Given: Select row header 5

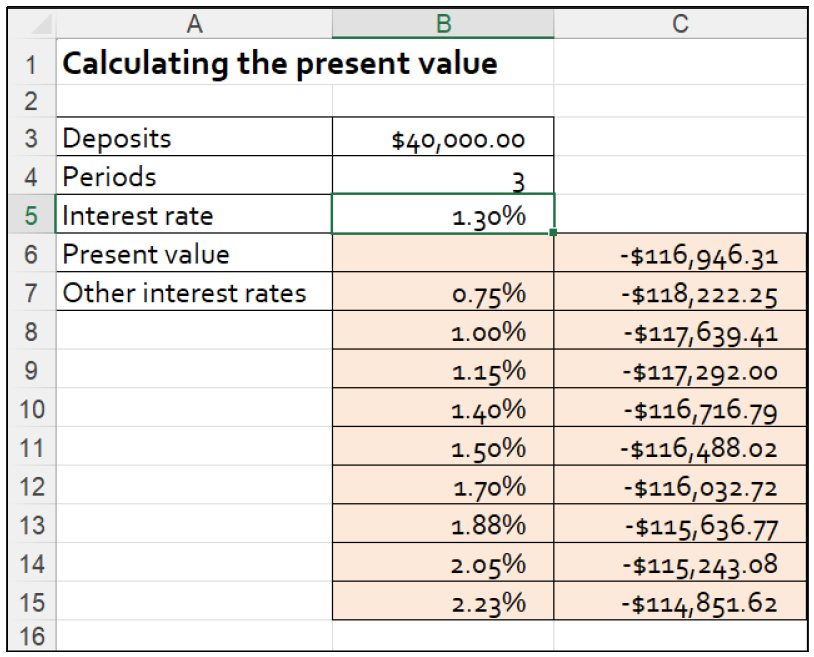Looking at the screenshot, I should click(30, 215).
